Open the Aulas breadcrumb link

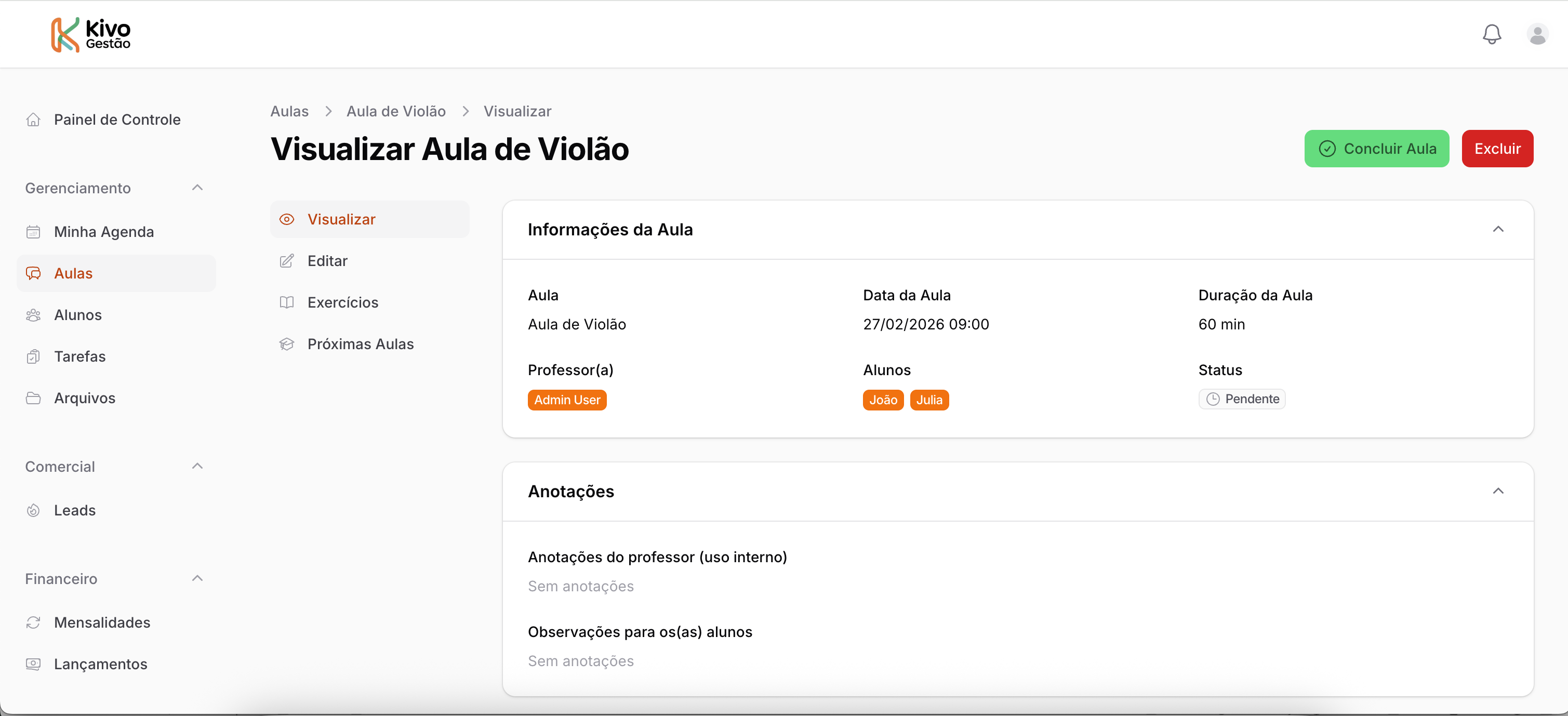[x=289, y=111]
